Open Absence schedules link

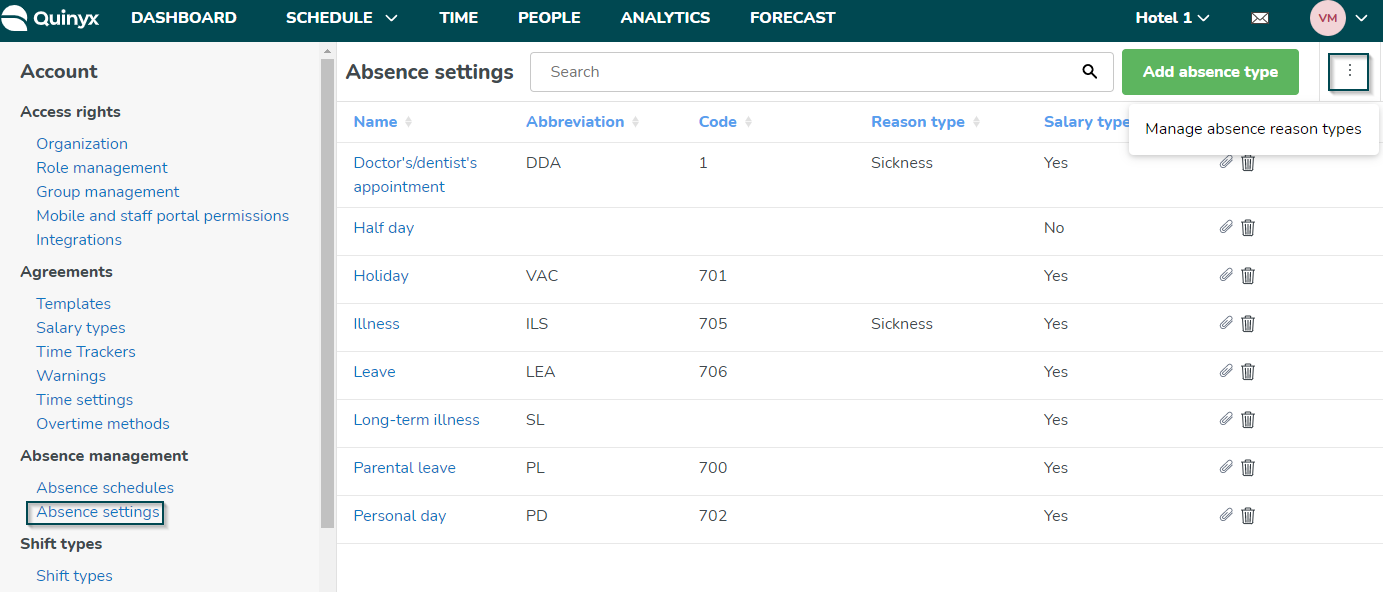(105, 488)
